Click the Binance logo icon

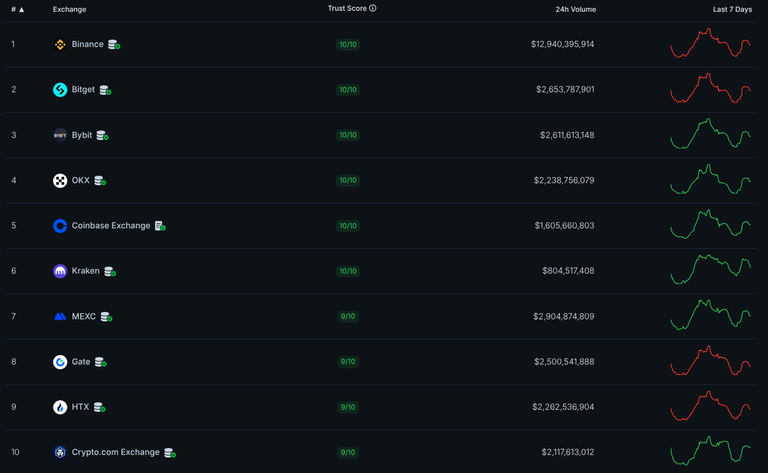[60, 45]
